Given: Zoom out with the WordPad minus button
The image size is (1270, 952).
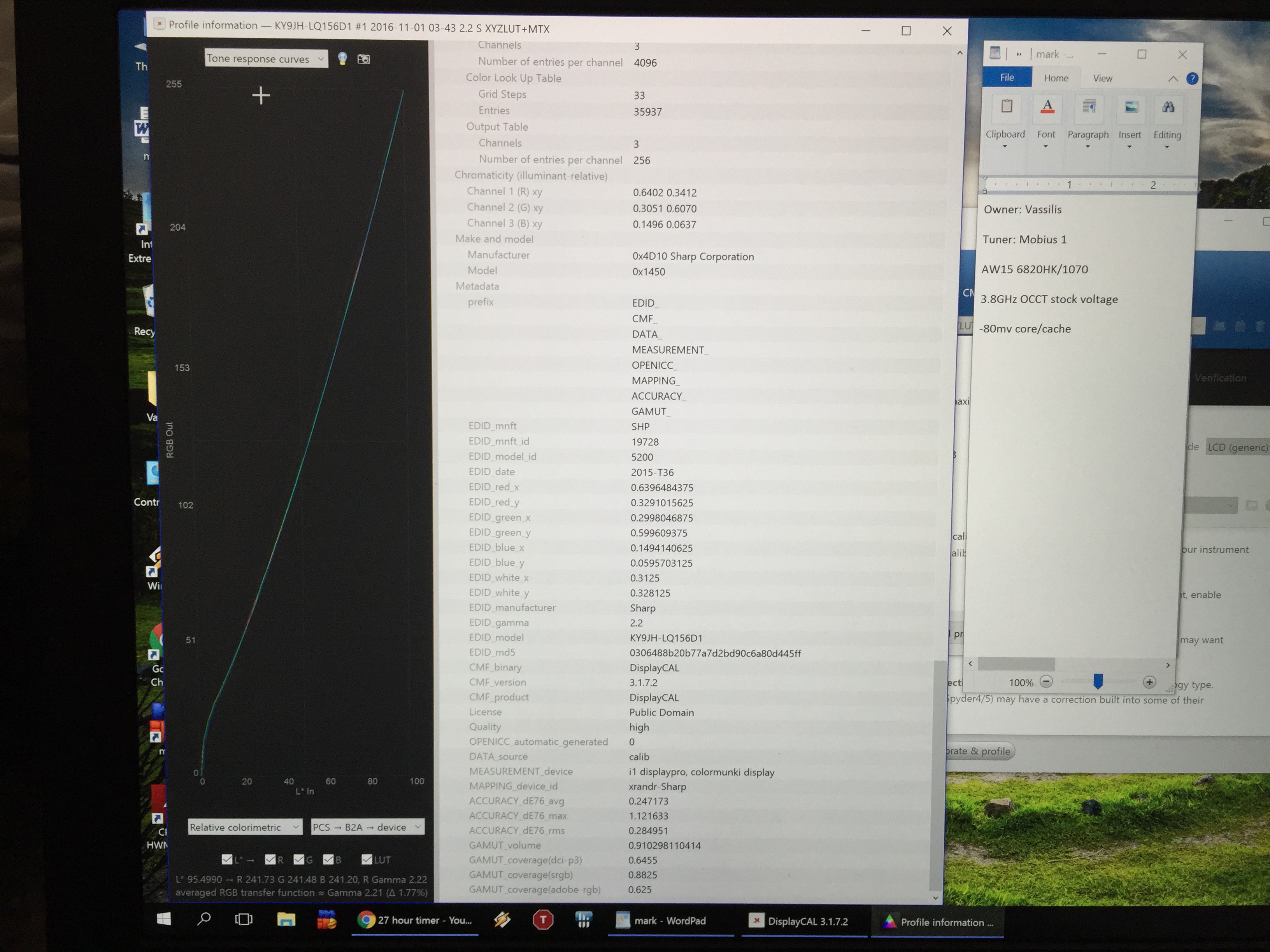Looking at the screenshot, I should point(1046,682).
